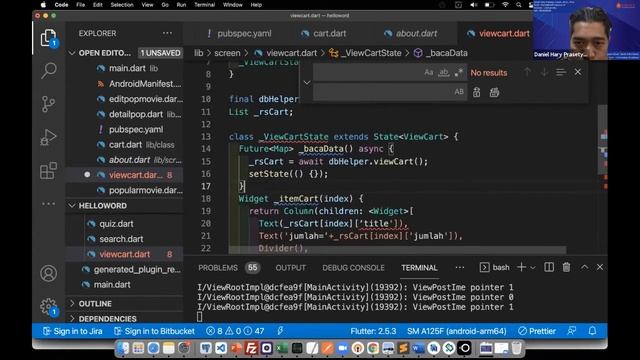This screenshot has width=640, height=360.
Task: Open the Extensions view
Action: 48,171
